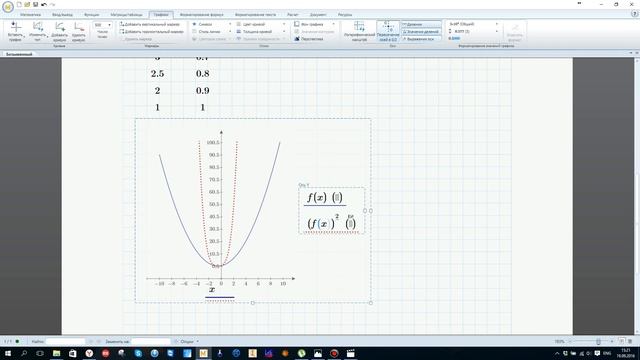Open the Ввод/вывод ribbon tab

click(62, 15)
